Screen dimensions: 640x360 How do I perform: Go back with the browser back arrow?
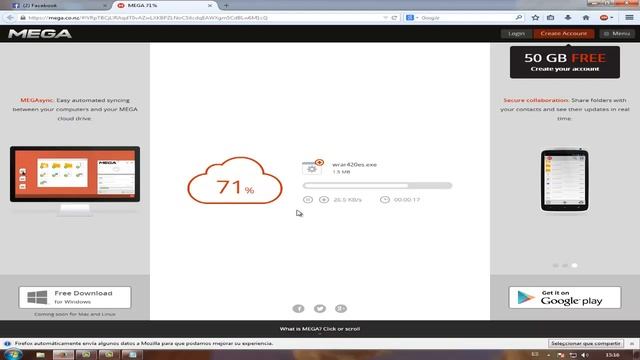(x=10, y=18)
